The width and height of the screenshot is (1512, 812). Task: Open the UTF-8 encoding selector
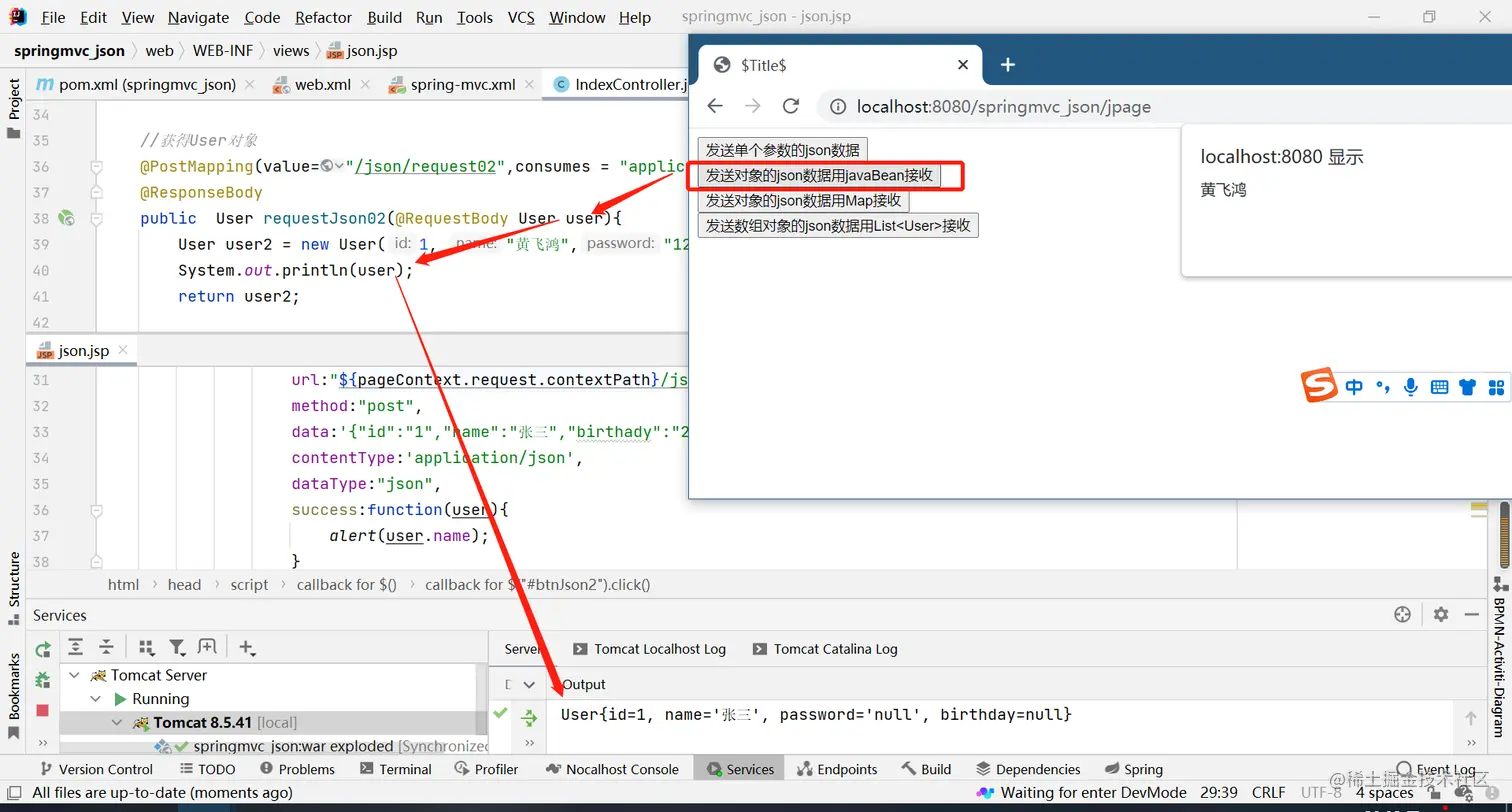click(x=1321, y=793)
